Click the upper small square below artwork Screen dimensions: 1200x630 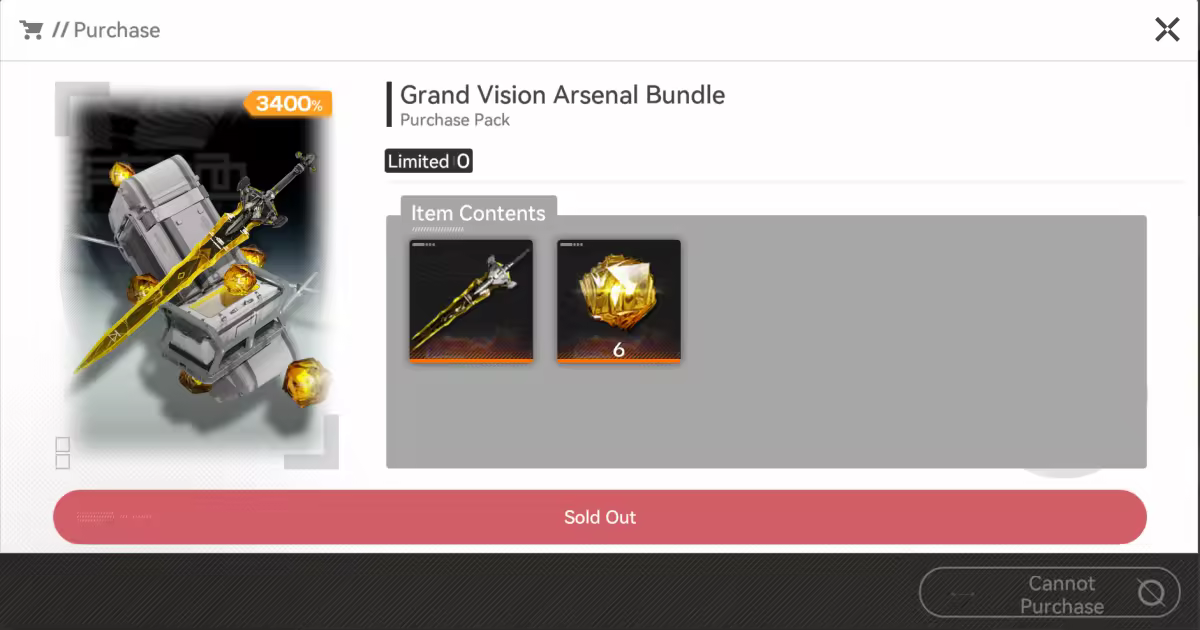(63, 444)
